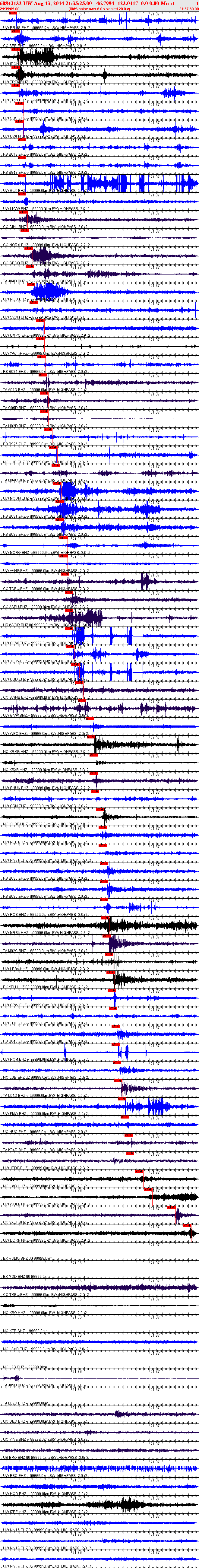
Task: Select the CC SWNB BHZ trace label
Action: 47,697
